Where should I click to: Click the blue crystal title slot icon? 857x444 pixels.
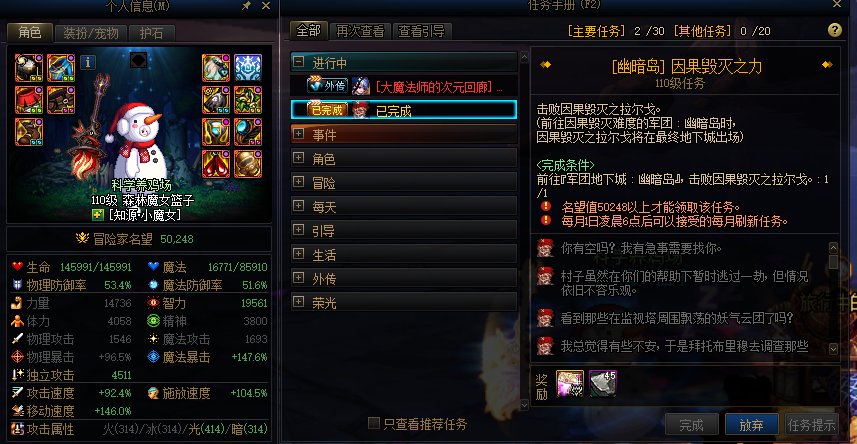click(248, 68)
